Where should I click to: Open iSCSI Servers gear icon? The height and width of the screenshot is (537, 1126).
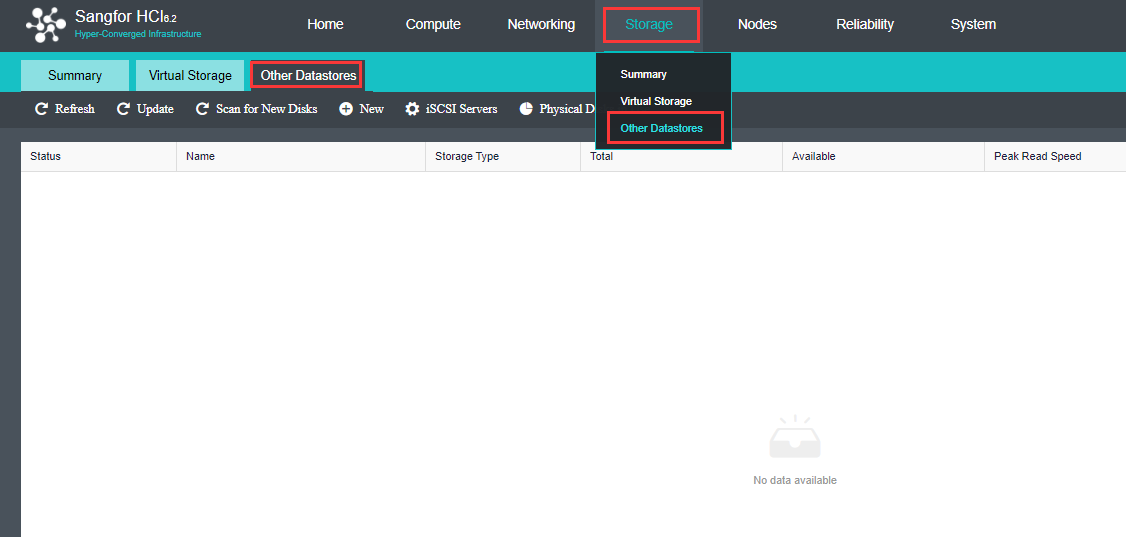[412, 109]
